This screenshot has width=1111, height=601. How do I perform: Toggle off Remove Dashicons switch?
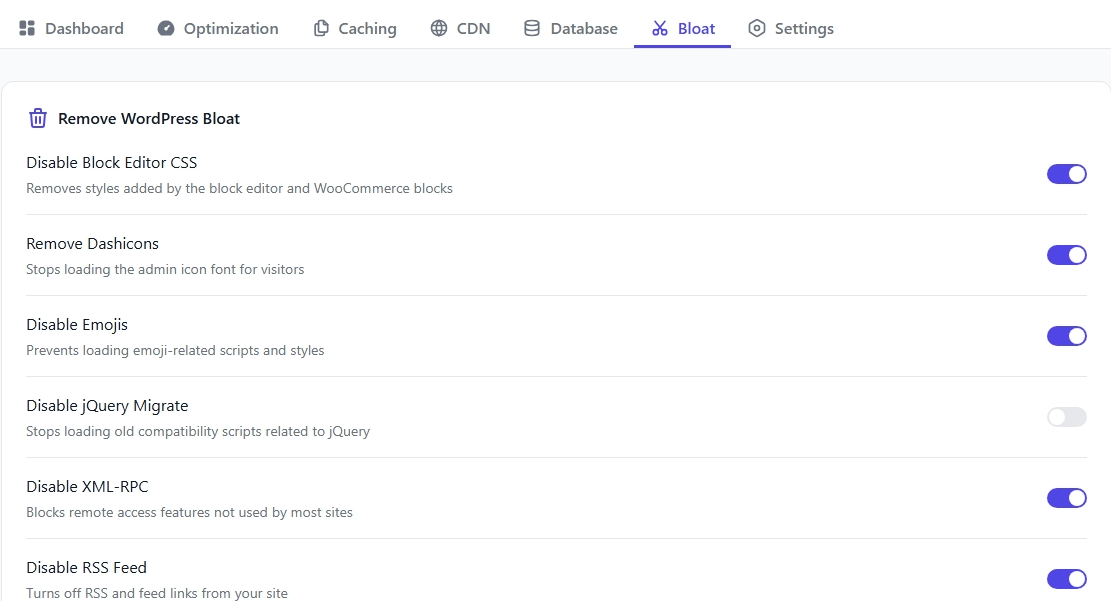(1066, 255)
